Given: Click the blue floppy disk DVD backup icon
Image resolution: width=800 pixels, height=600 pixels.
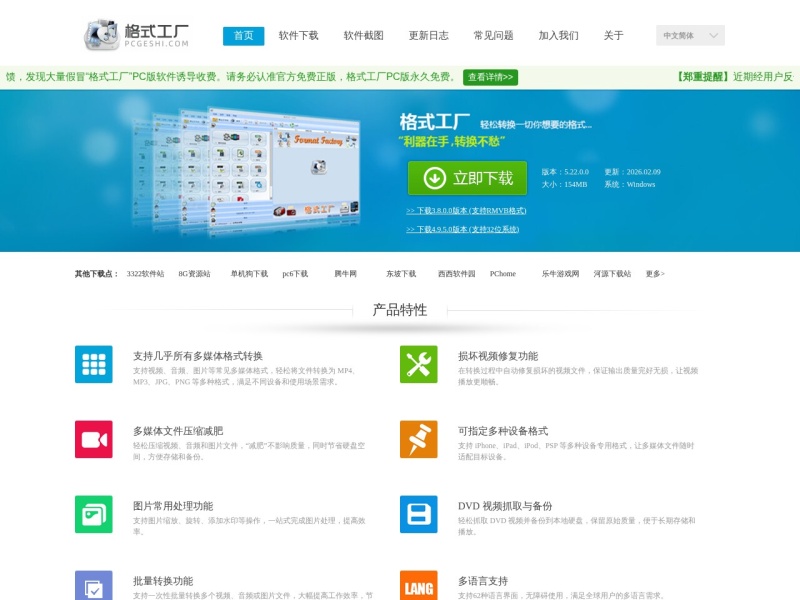Looking at the screenshot, I should pyautogui.click(x=418, y=514).
